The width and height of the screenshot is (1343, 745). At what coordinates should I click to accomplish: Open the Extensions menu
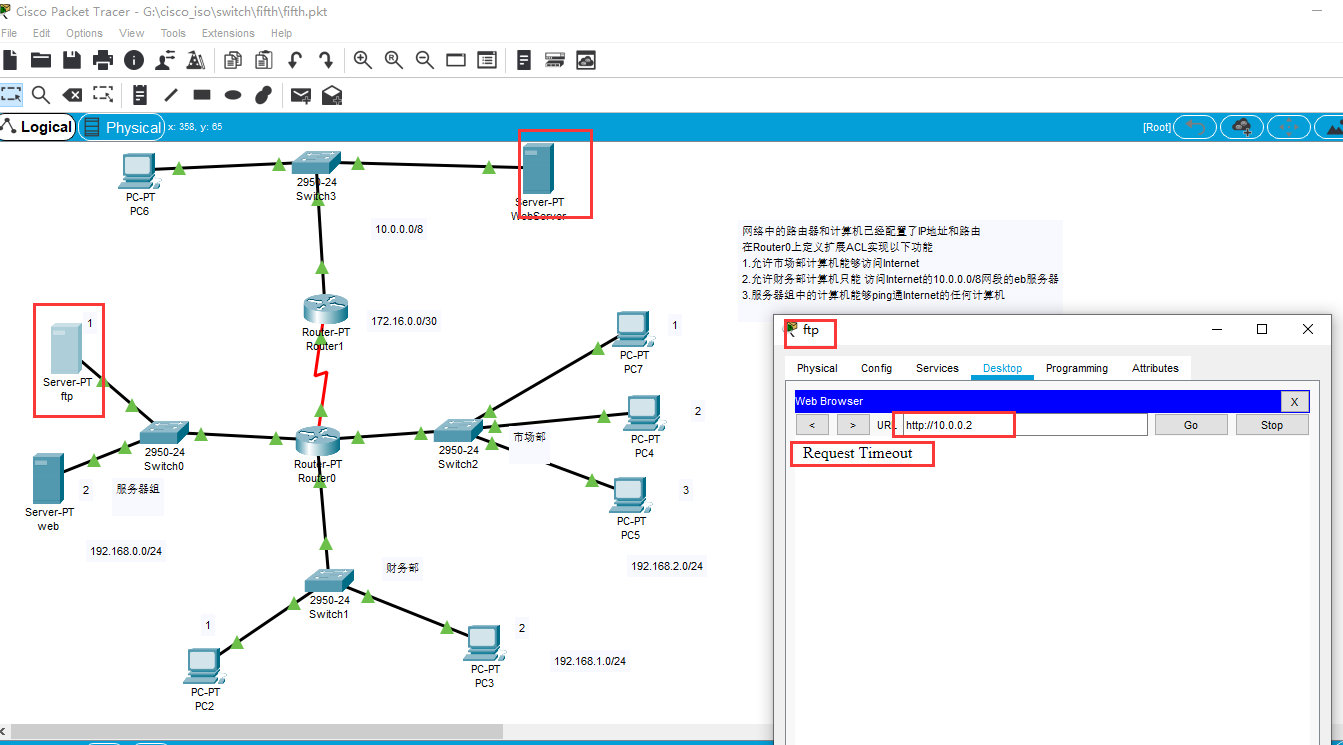coord(228,33)
